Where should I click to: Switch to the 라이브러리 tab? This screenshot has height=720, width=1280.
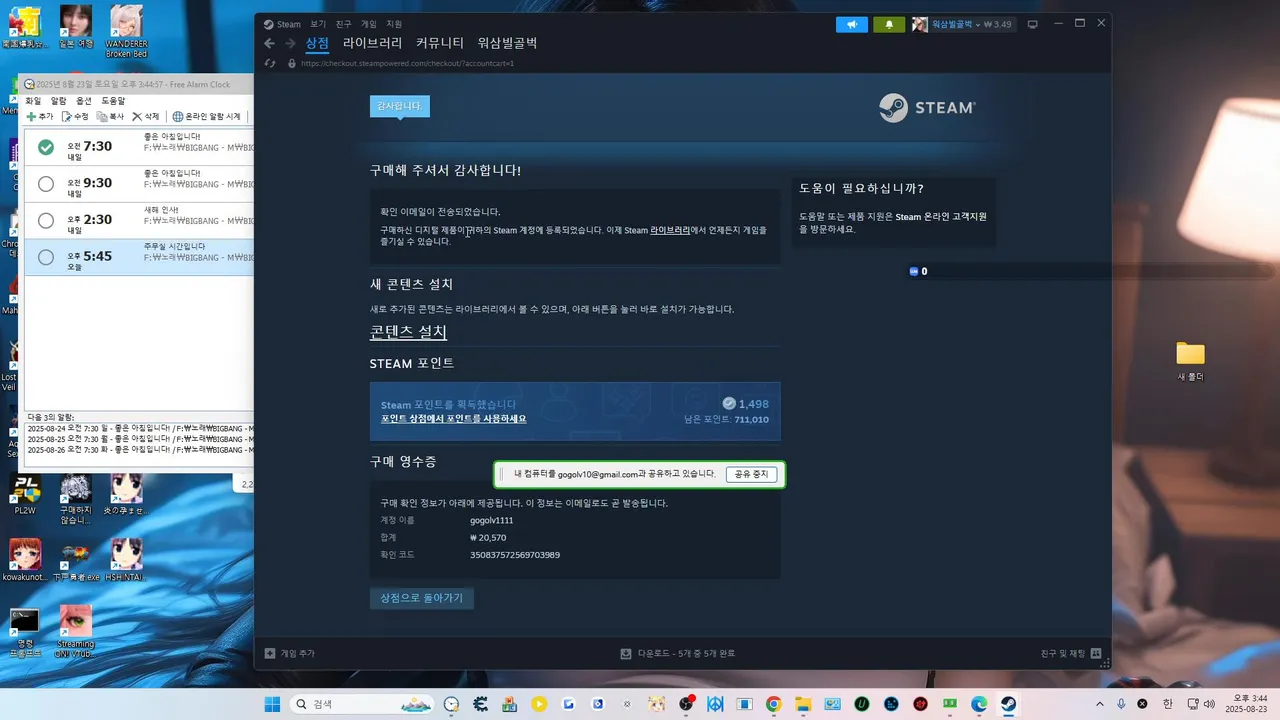pyautogui.click(x=372, y=43)
